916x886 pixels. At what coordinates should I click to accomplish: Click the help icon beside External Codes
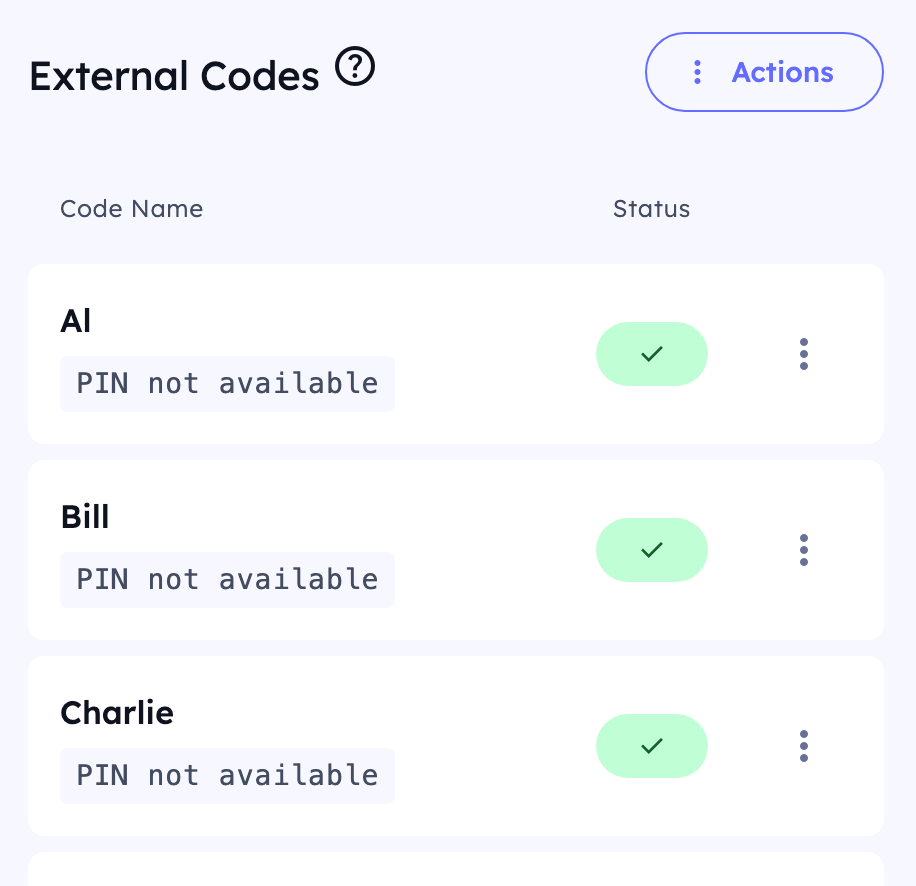[x=355, y=69]
